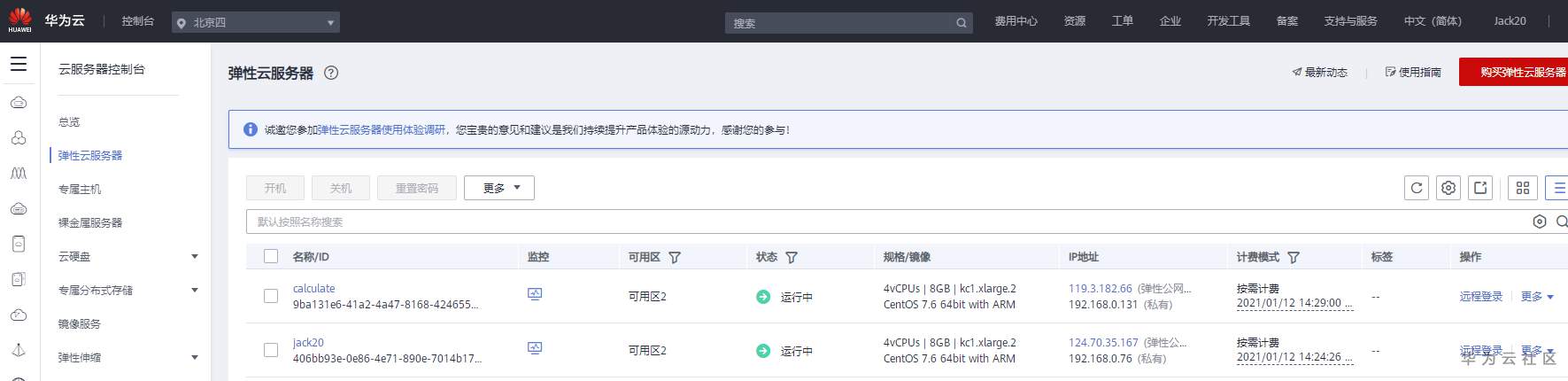Open monitoring for calculate server
Screen dimensions: 1568x381
535,294
